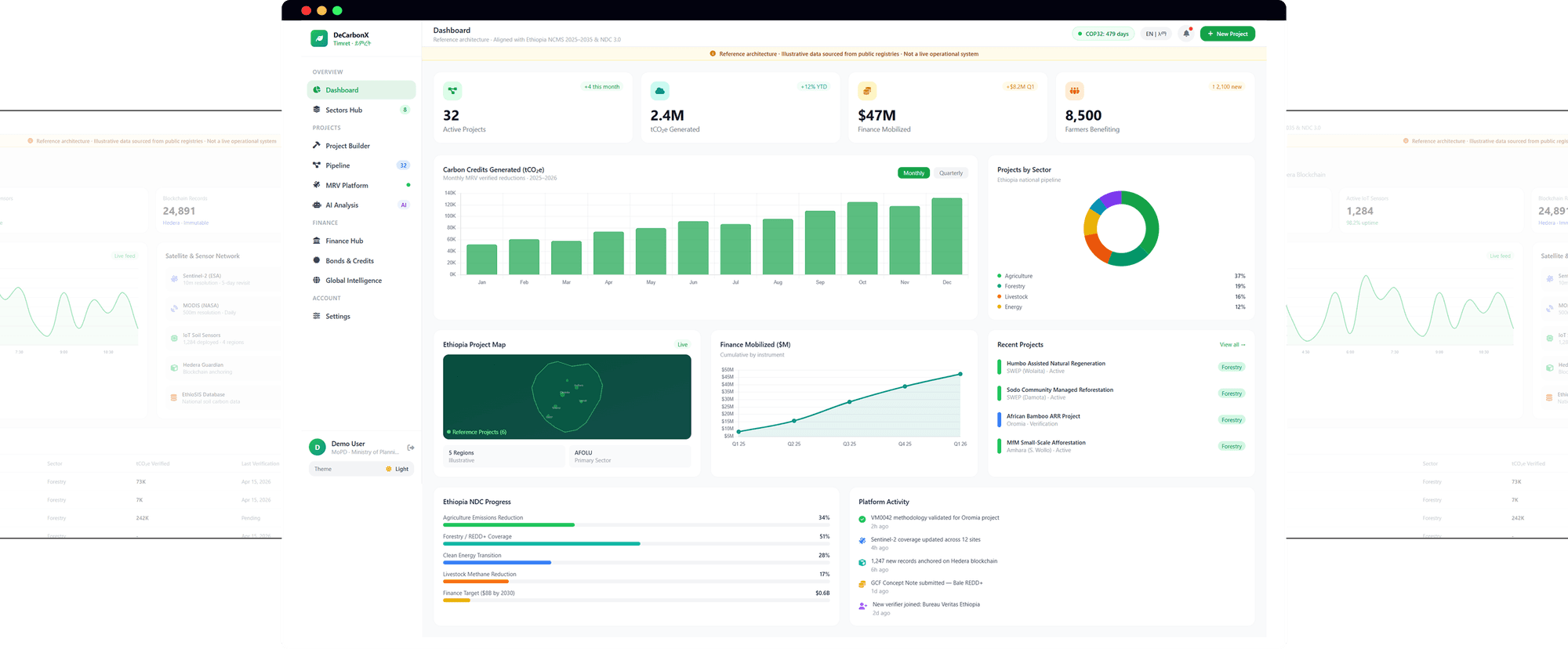
Task: Click the December bar in Carbon Credits chart
Action: (x=947, y=236)
